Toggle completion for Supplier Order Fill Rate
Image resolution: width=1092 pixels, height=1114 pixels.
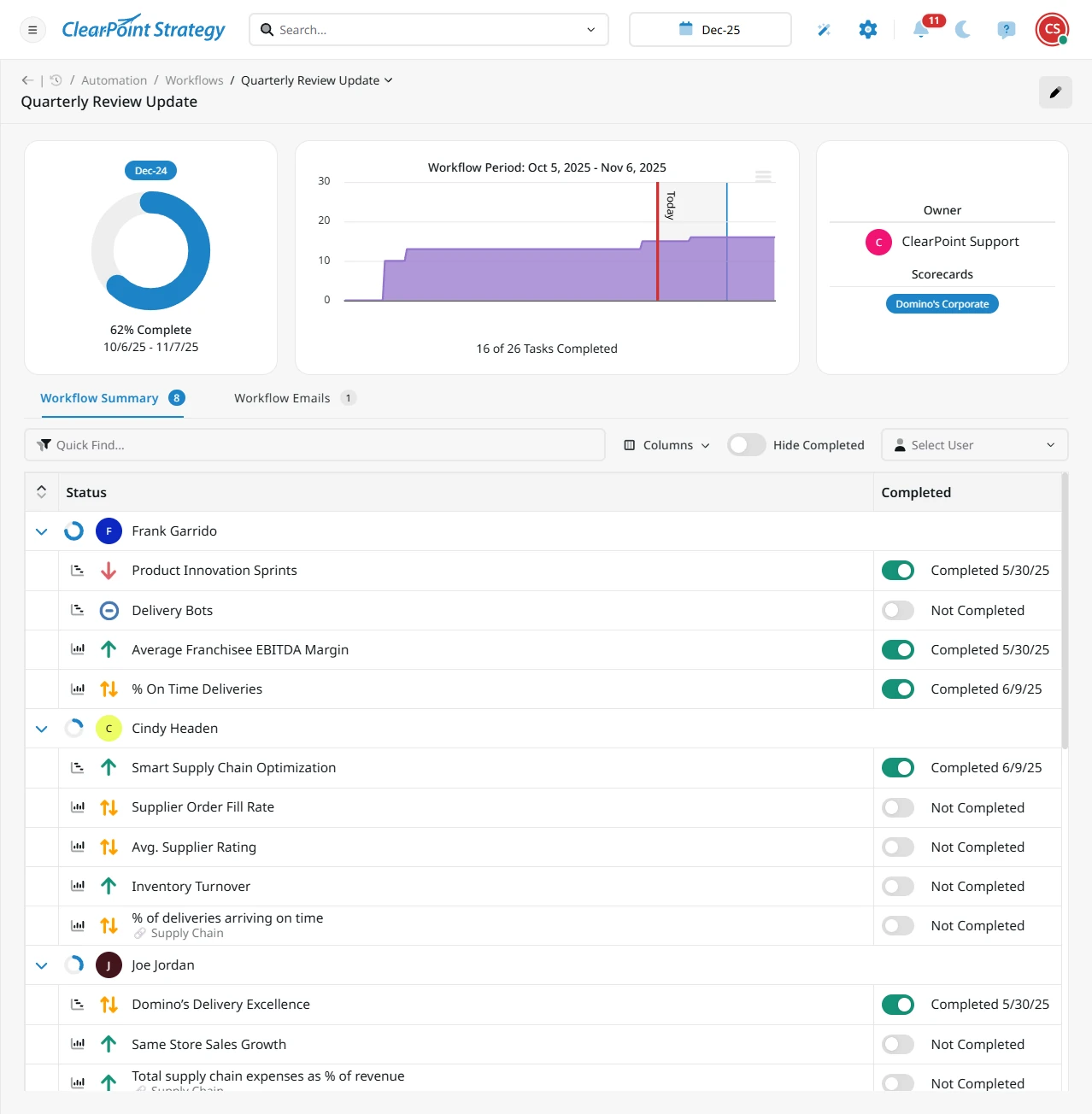[898, 808]
